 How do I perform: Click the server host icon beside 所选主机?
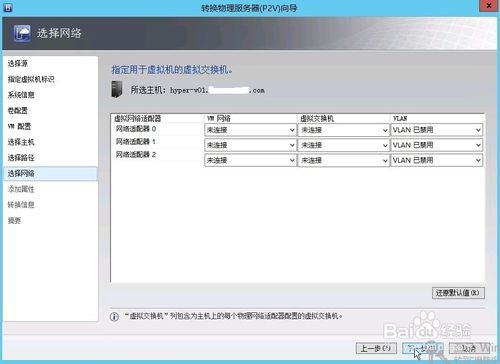(x=117, y=89)
